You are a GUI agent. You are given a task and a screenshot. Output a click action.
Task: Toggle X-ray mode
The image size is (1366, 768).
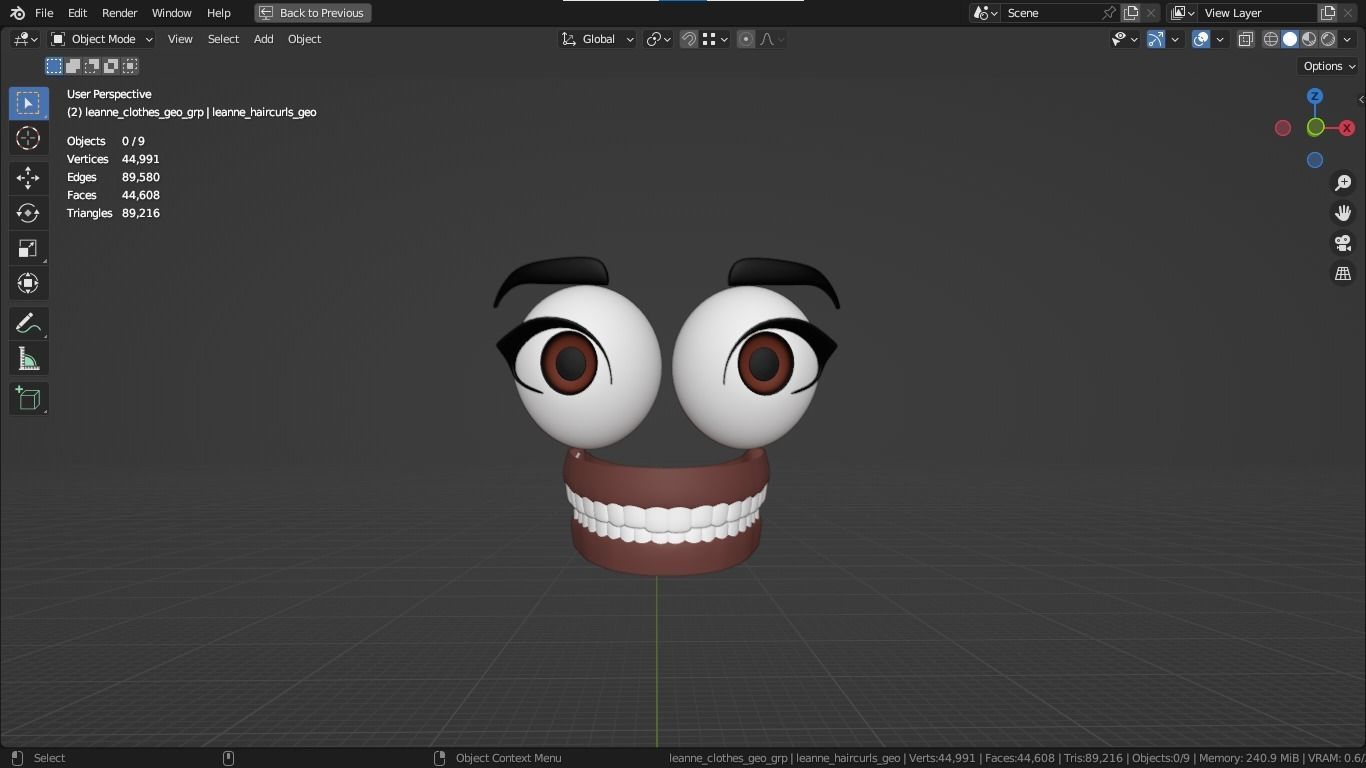pos(1246,39)
